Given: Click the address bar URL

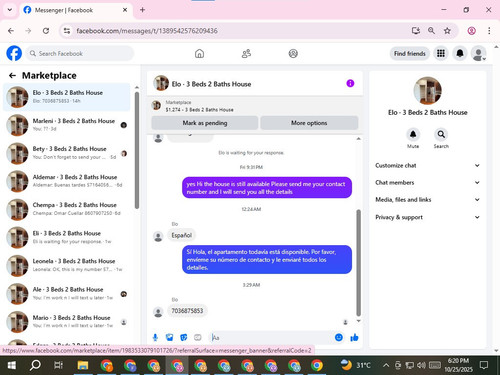Looking at the screenshot, I should click(147, 31).
